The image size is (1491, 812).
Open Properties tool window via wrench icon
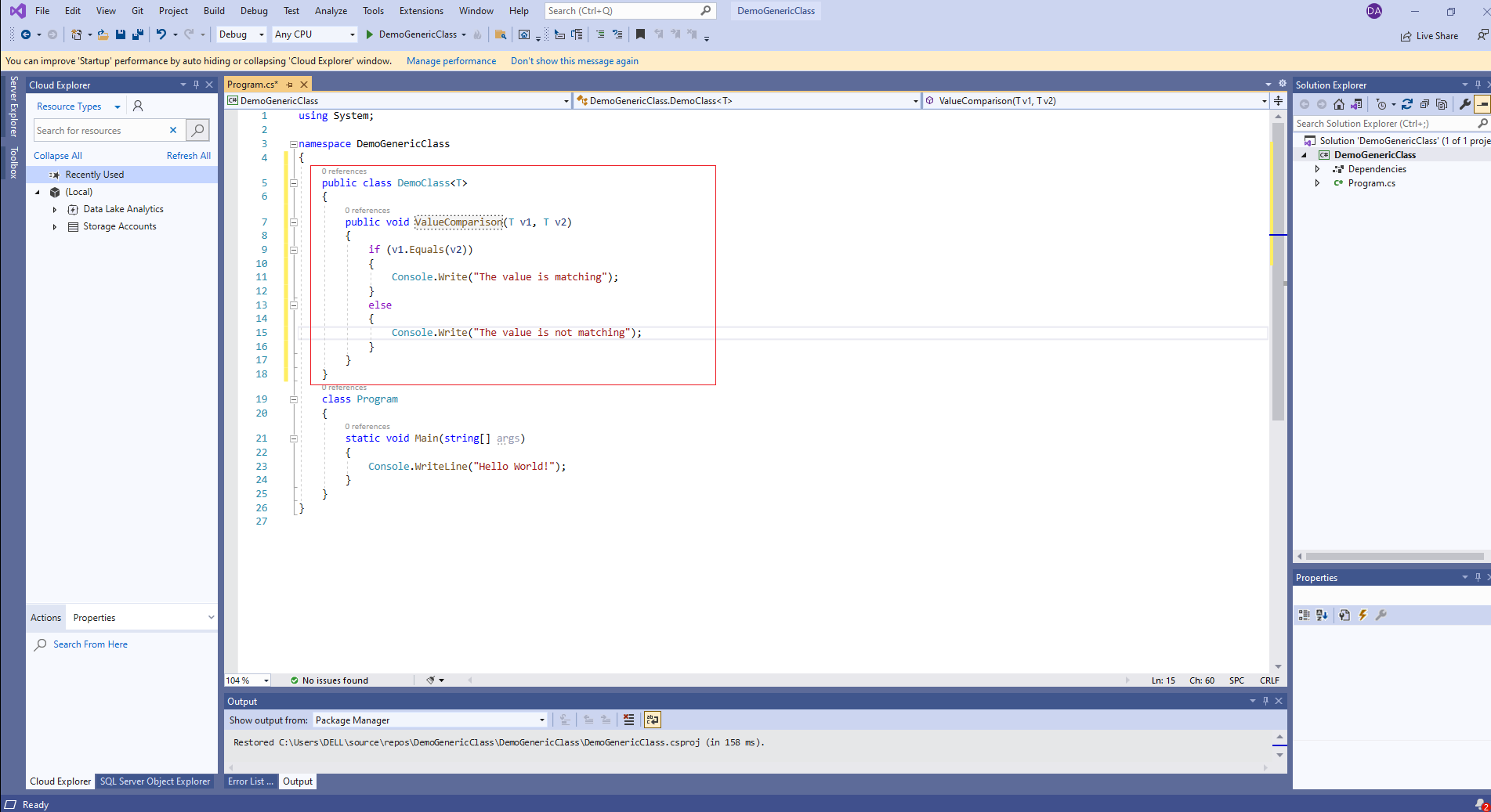pyautogui.click(x=1464, y=103)
